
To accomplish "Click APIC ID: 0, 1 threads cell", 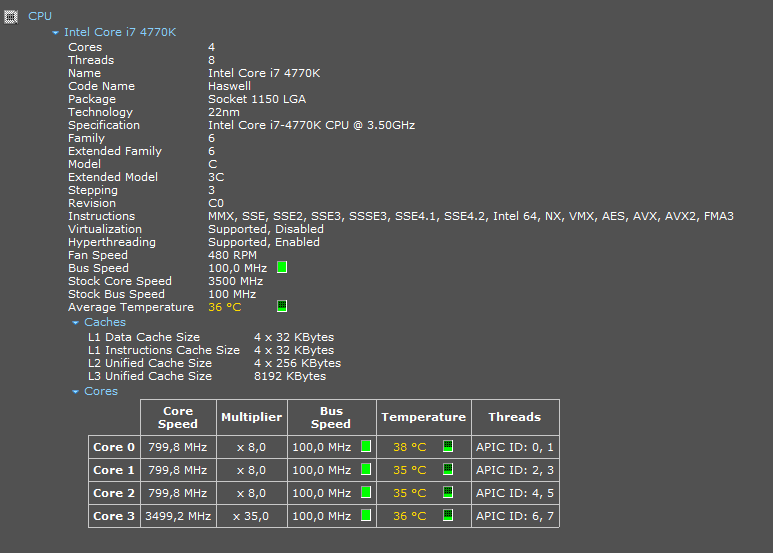I will pyautogui.click(x=515, y=447).
